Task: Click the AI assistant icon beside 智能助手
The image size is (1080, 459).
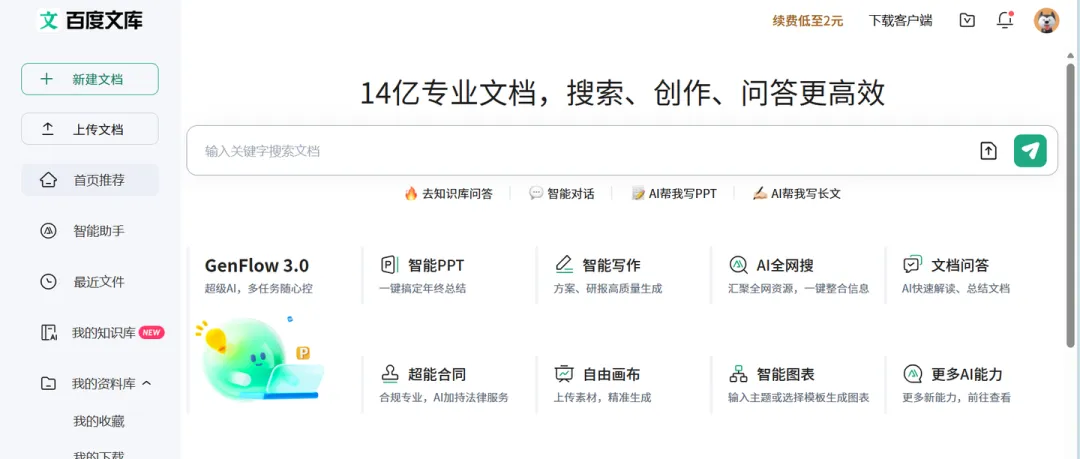Action: coord(48,231)
